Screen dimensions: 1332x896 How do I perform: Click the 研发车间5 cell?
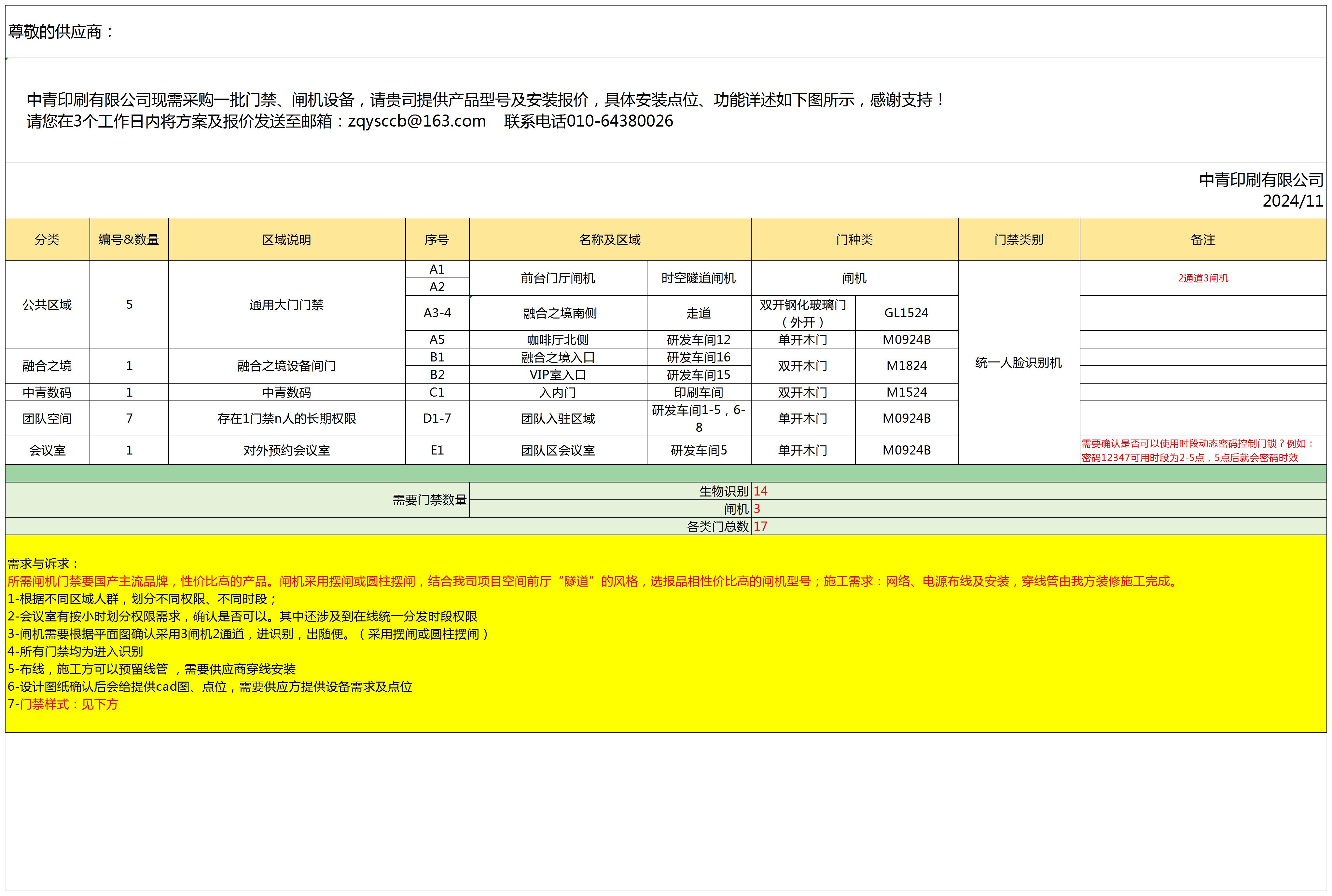(x=699, y=450)
